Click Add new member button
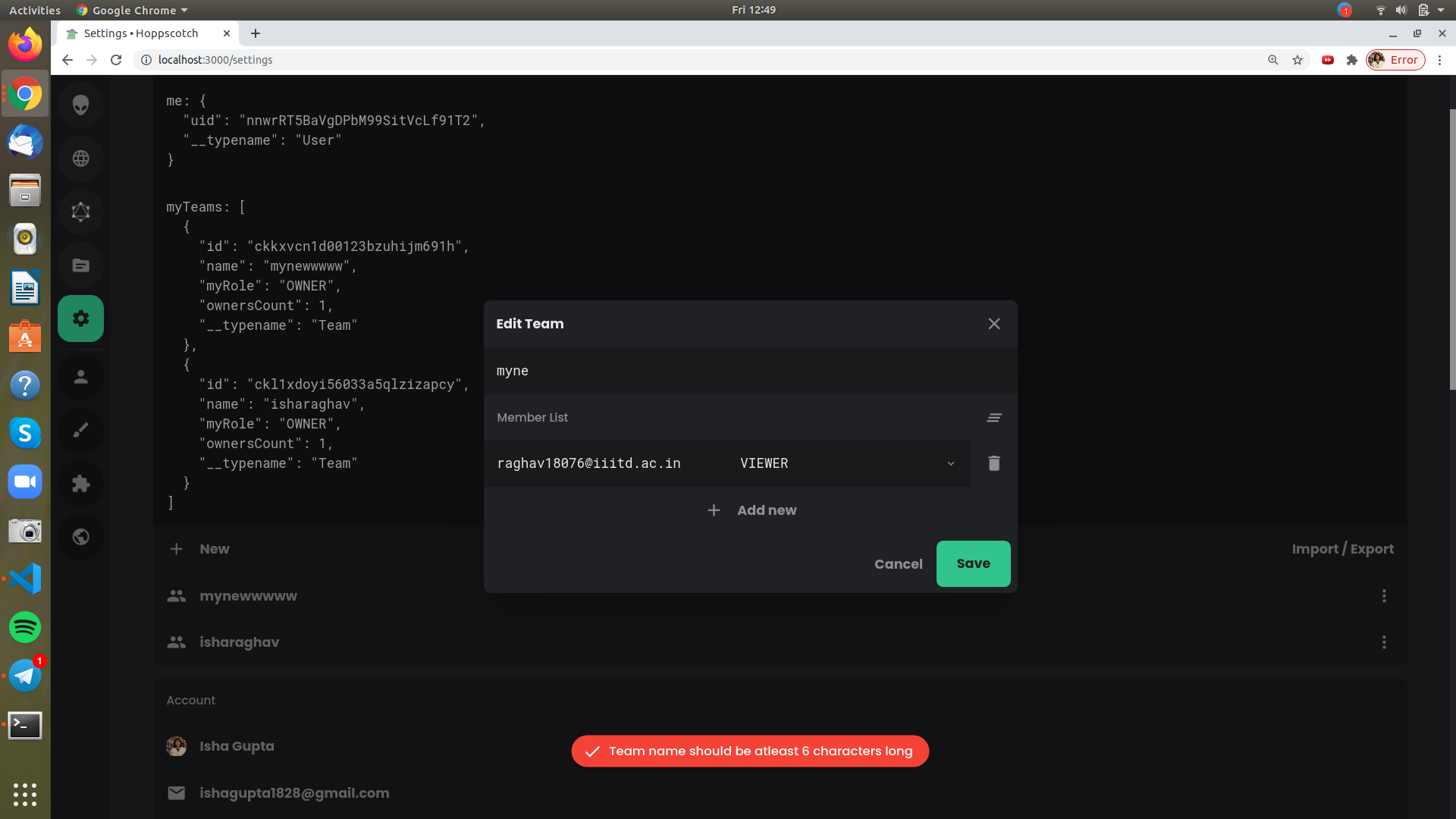Viewport: 1456px width, 819px height. pos(751,510)
